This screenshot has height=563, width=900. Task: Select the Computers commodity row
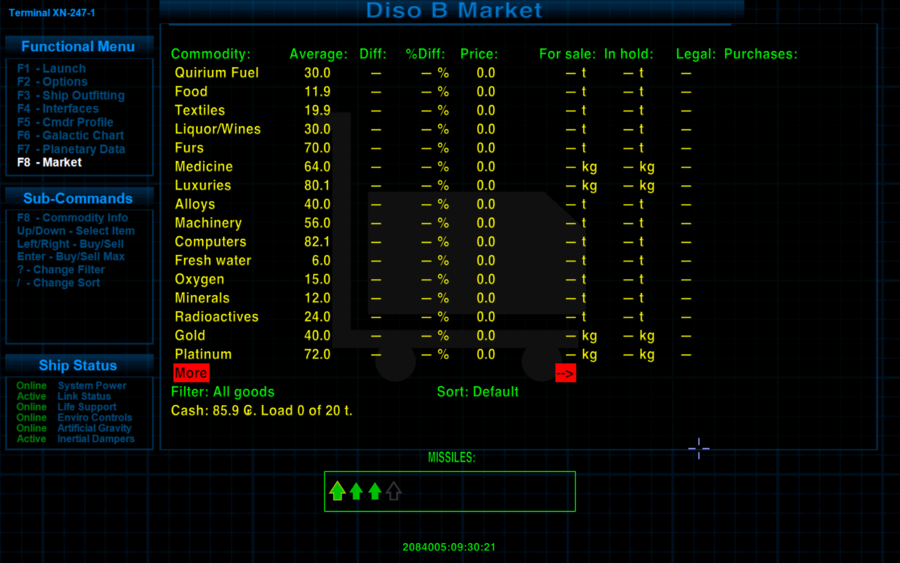(x=210, y=242)
